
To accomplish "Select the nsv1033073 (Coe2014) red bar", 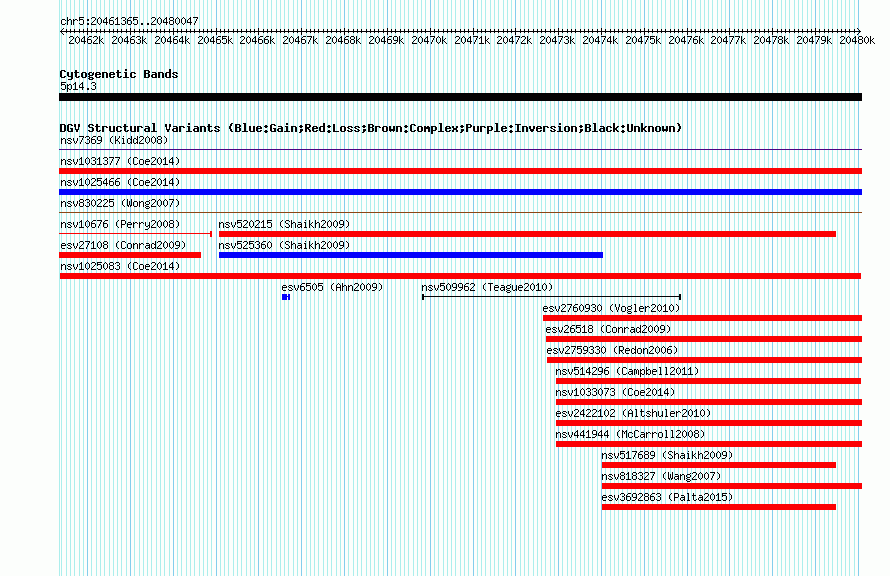I will click(x=709, y=402).
